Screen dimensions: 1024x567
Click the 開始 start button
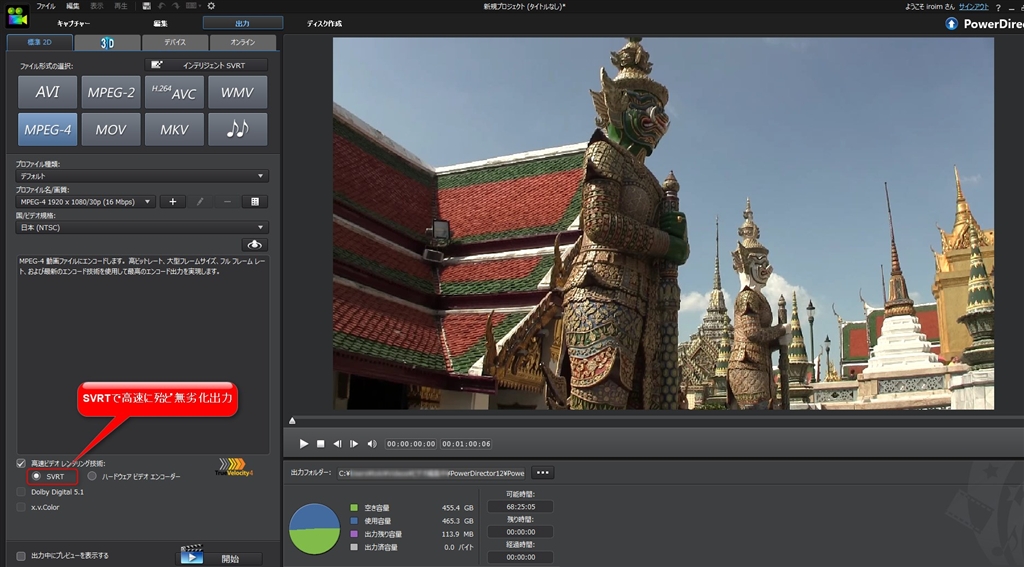tap(220, 558)
